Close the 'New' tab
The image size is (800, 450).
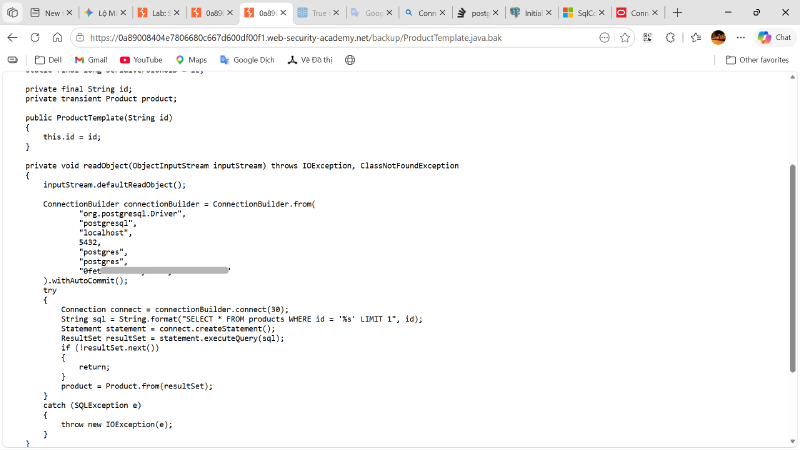tap(69, 13)
